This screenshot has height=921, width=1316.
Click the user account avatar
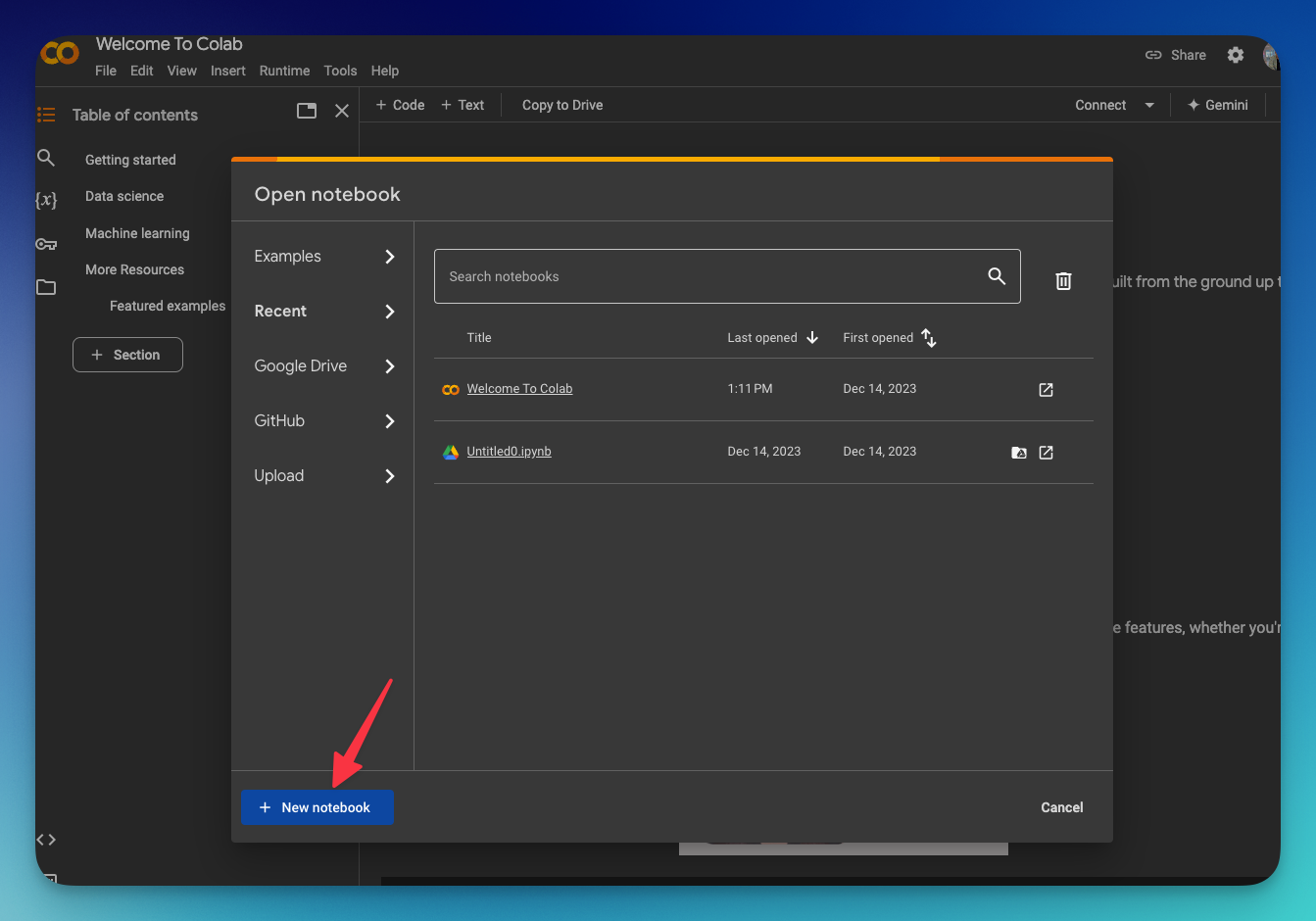[x=1271, y=56]
